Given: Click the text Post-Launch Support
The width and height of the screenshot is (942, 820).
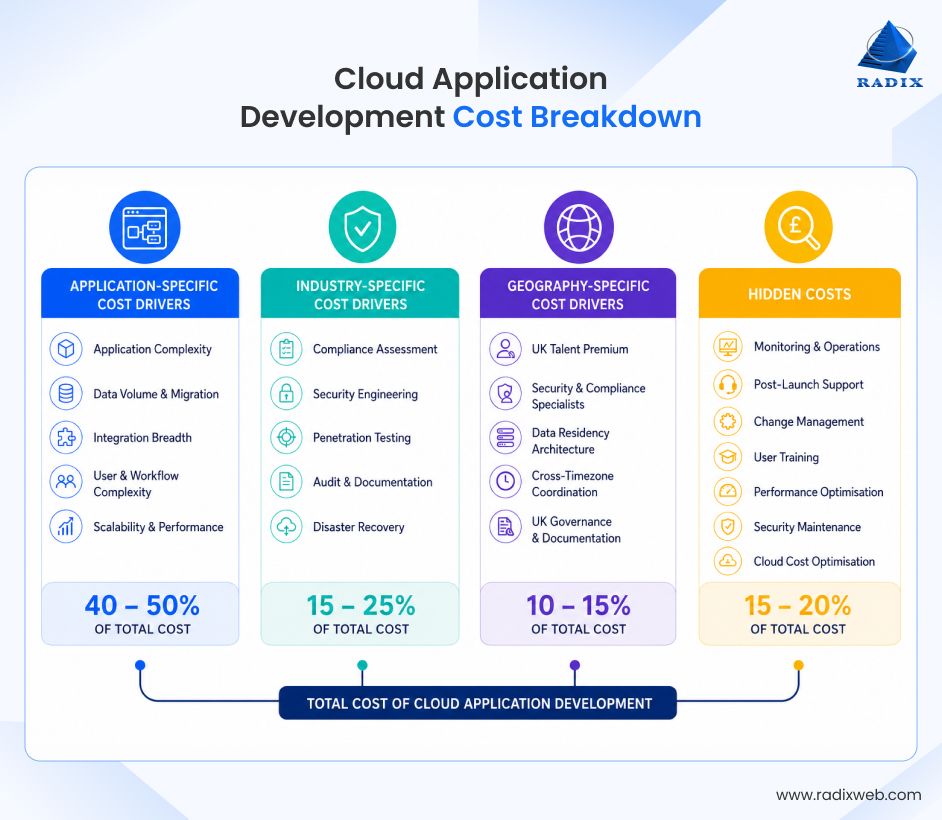Looking at the screenshot, I should click(809, 384).
